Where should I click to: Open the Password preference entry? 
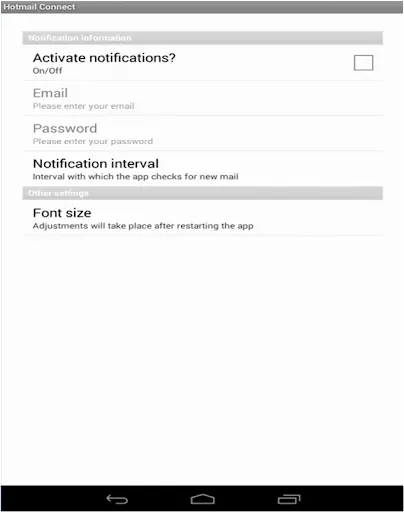tap(203, 134)
